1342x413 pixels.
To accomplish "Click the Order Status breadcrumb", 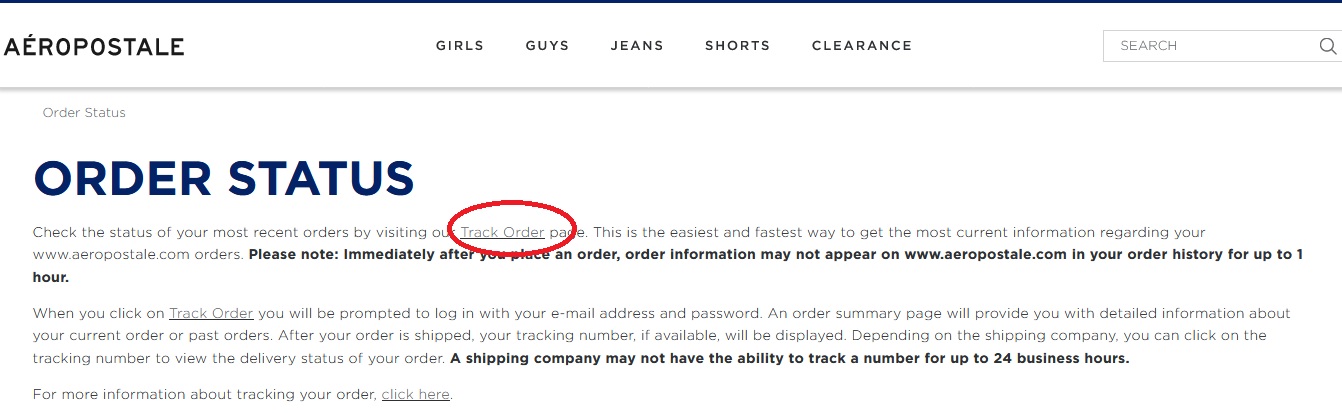I will (84, 113).
